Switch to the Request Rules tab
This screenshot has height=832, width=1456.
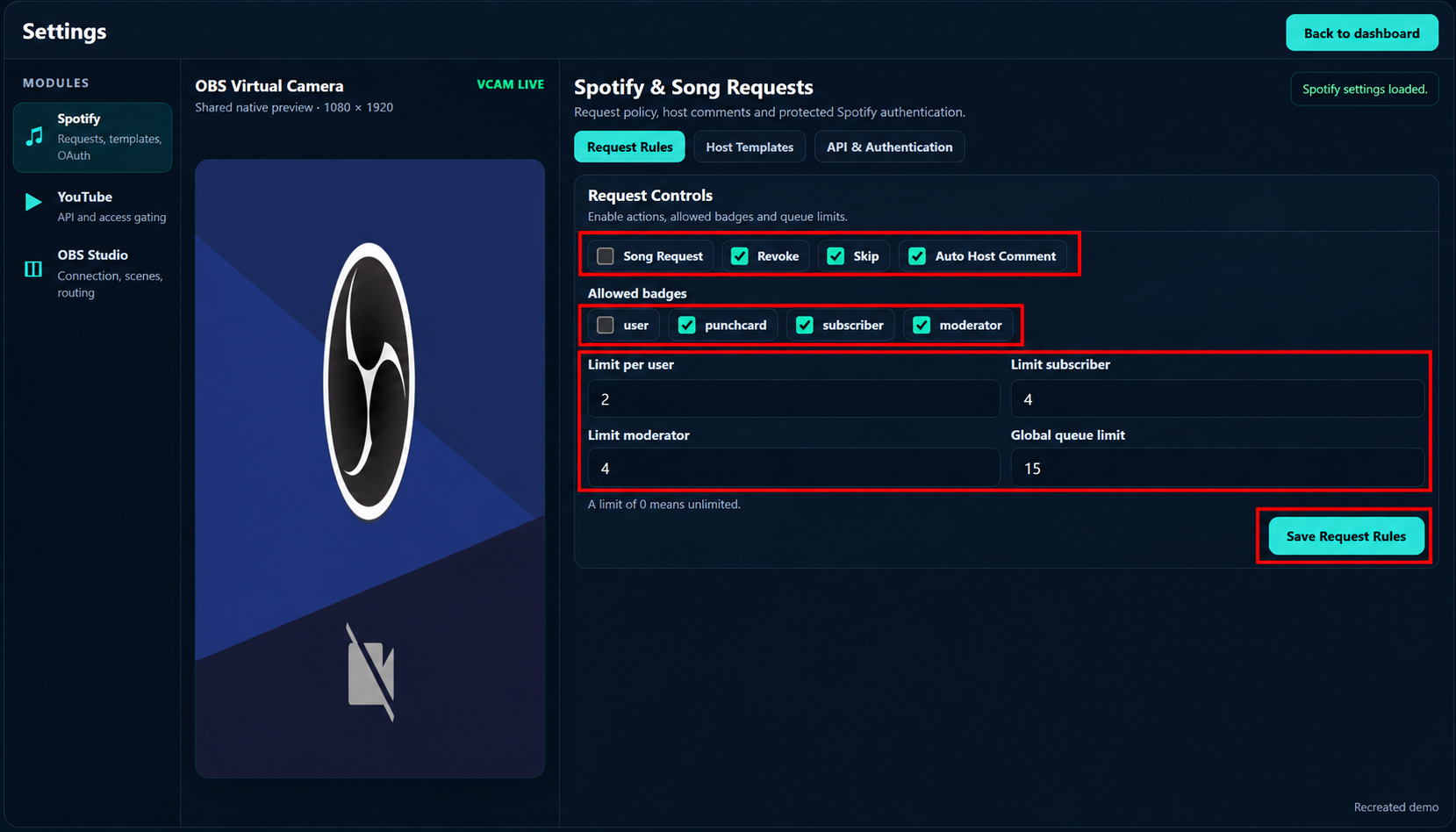click(629, 147)
